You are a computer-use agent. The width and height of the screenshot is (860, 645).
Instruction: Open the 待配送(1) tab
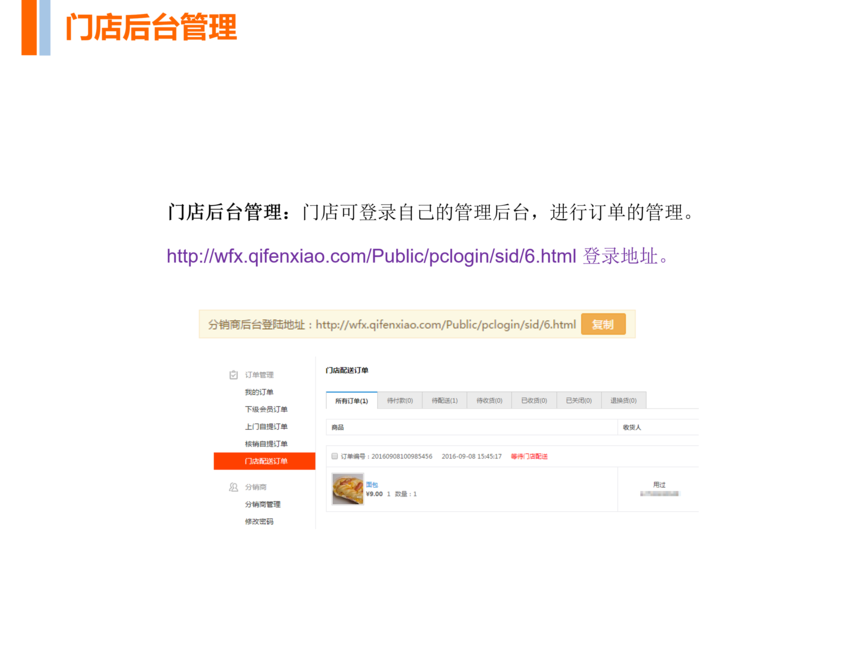coord(445,400)
